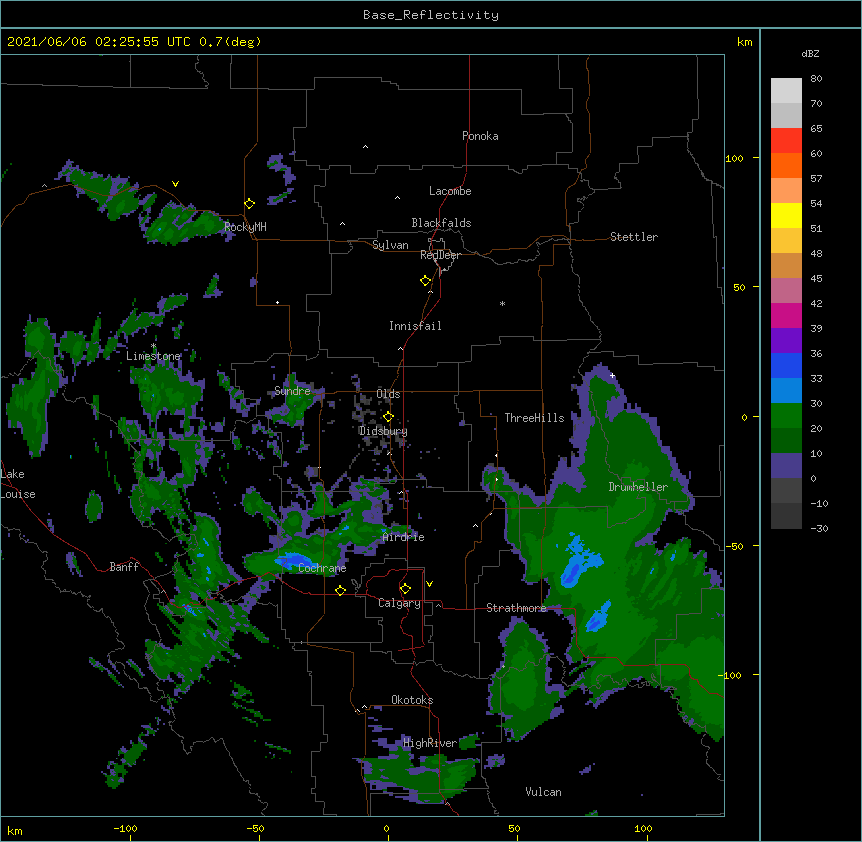Select the slate 0-10 dBZ legend swatch

(x=786, y=466)
